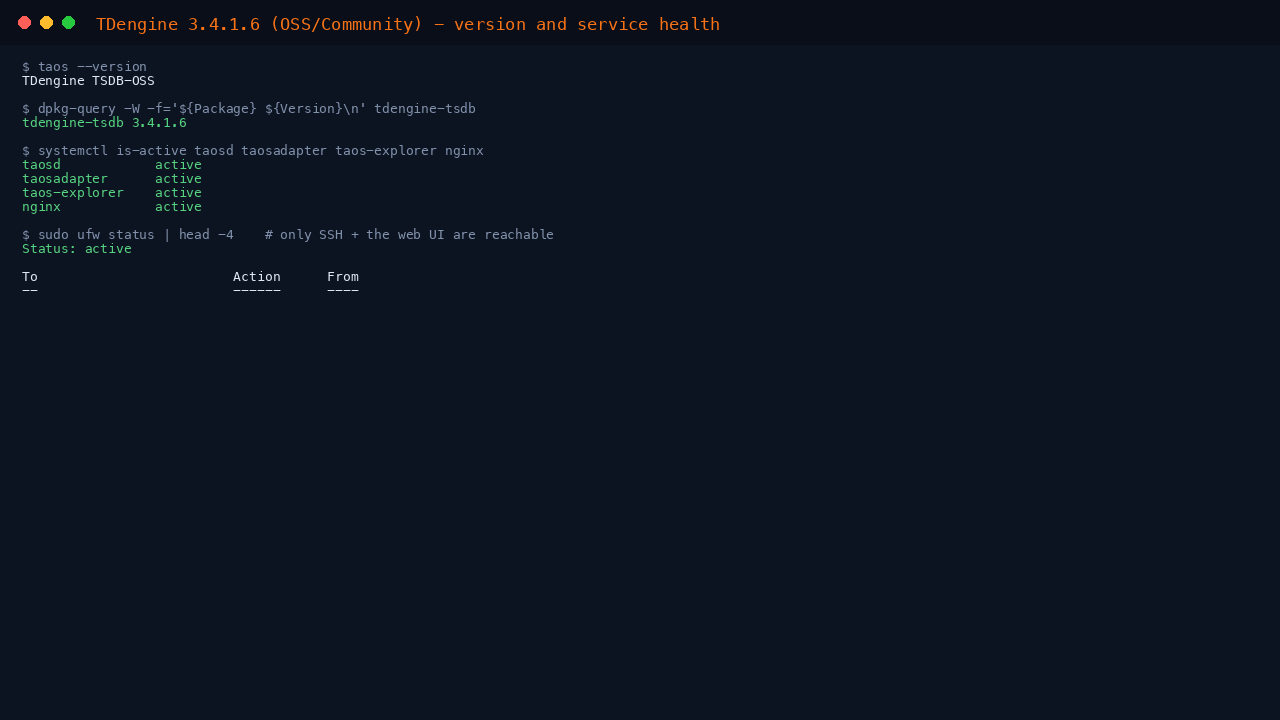Click the green maximize window dot
This screenshot has height=720, width=1280.
(68, 23)
